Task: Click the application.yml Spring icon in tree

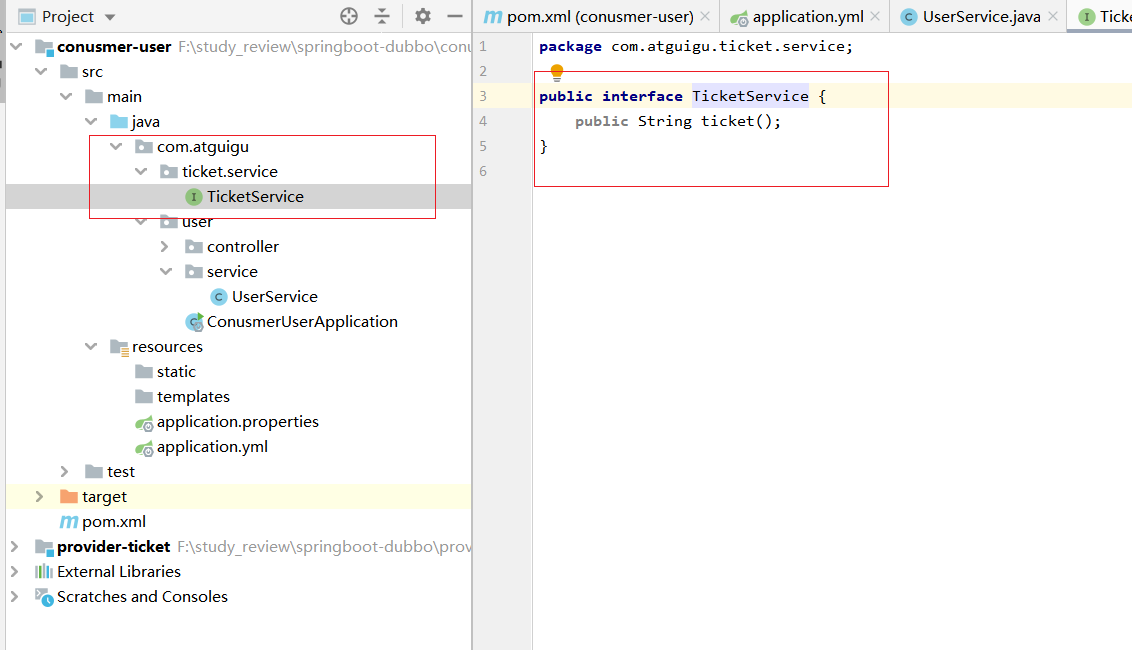Action: (144, 448)
